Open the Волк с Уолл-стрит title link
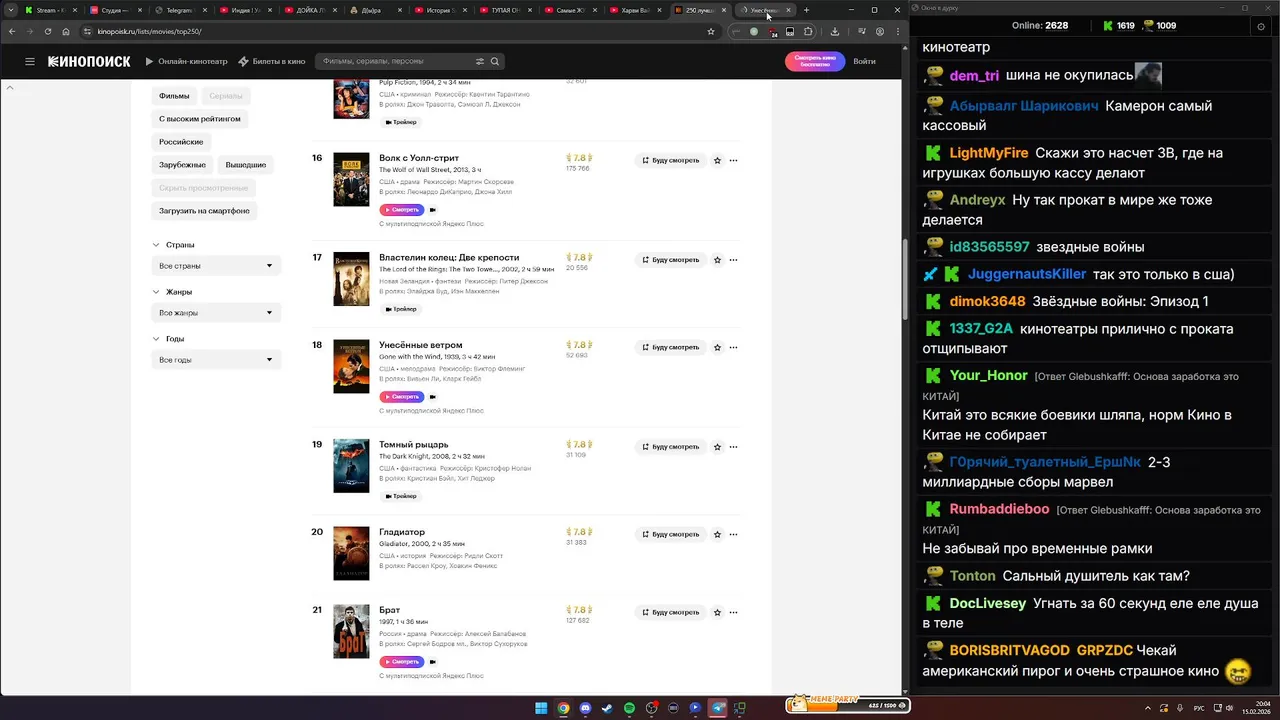This screenshot has width=1280, height=720. (x=419, y=158)
